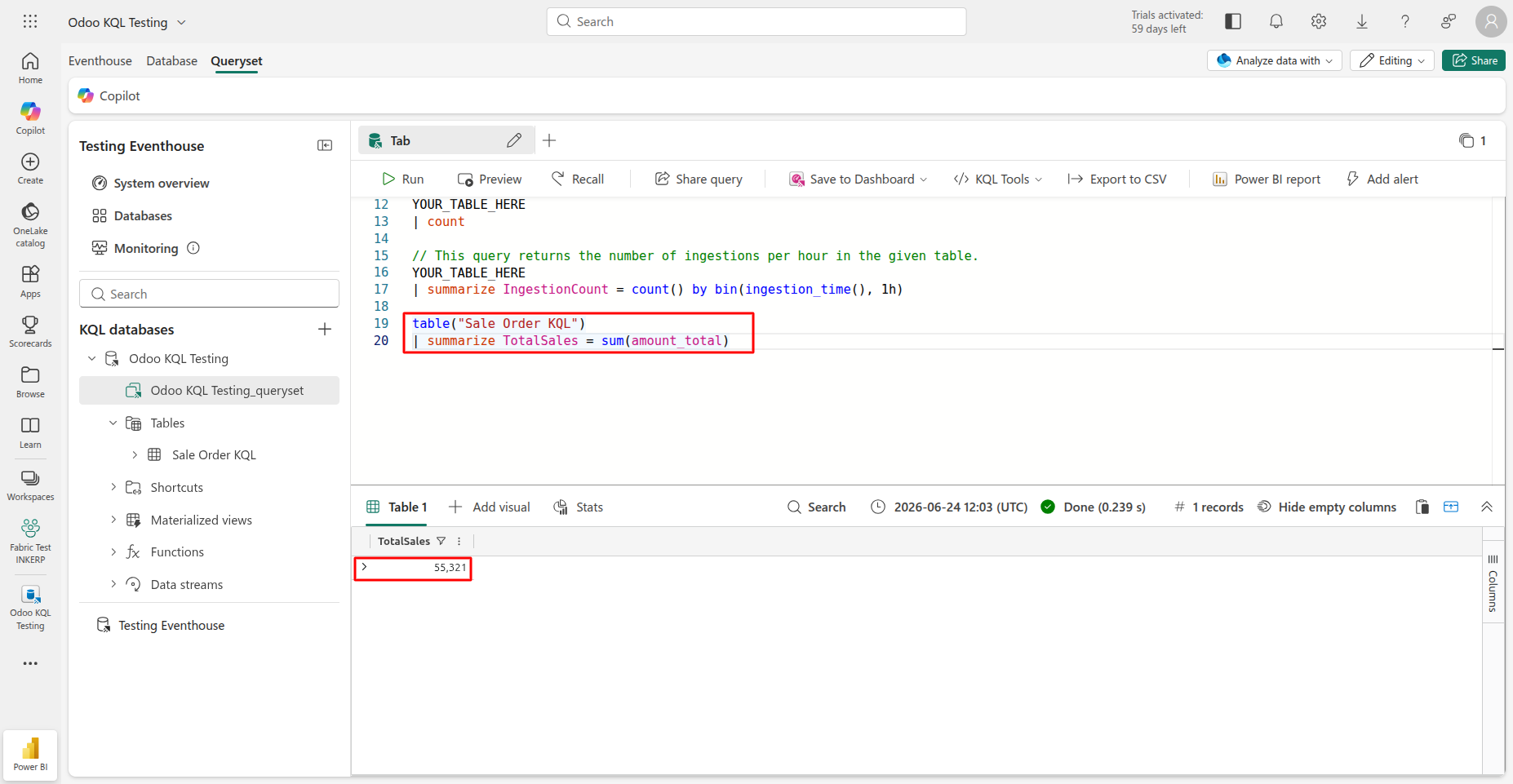The image size is (1513, 784).
Task: Expand the Functions node
Action: coord(113,551)
